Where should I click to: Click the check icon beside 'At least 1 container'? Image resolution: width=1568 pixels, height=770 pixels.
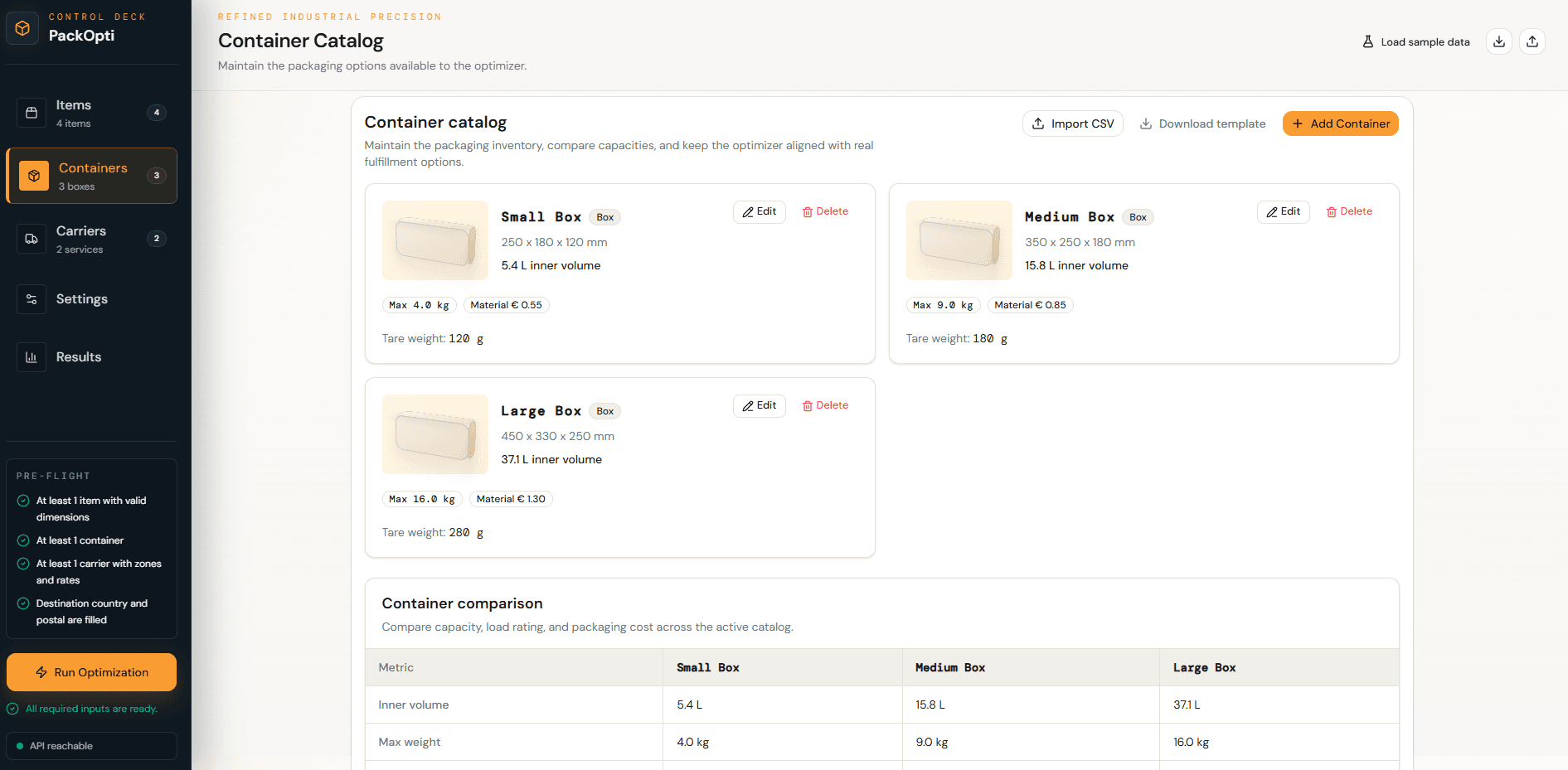pos(23,540)
